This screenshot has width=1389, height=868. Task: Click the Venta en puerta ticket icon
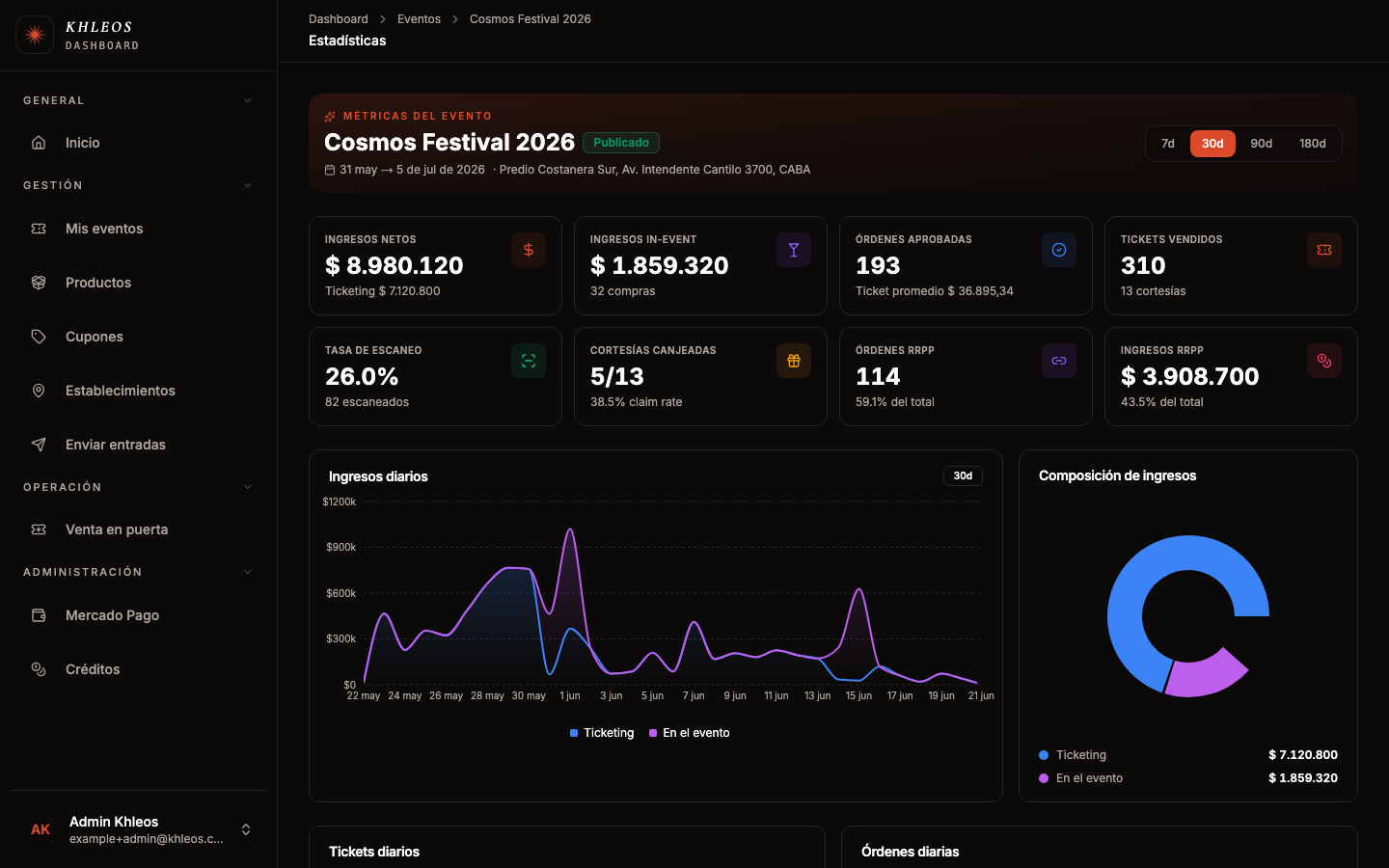point(39,529)
